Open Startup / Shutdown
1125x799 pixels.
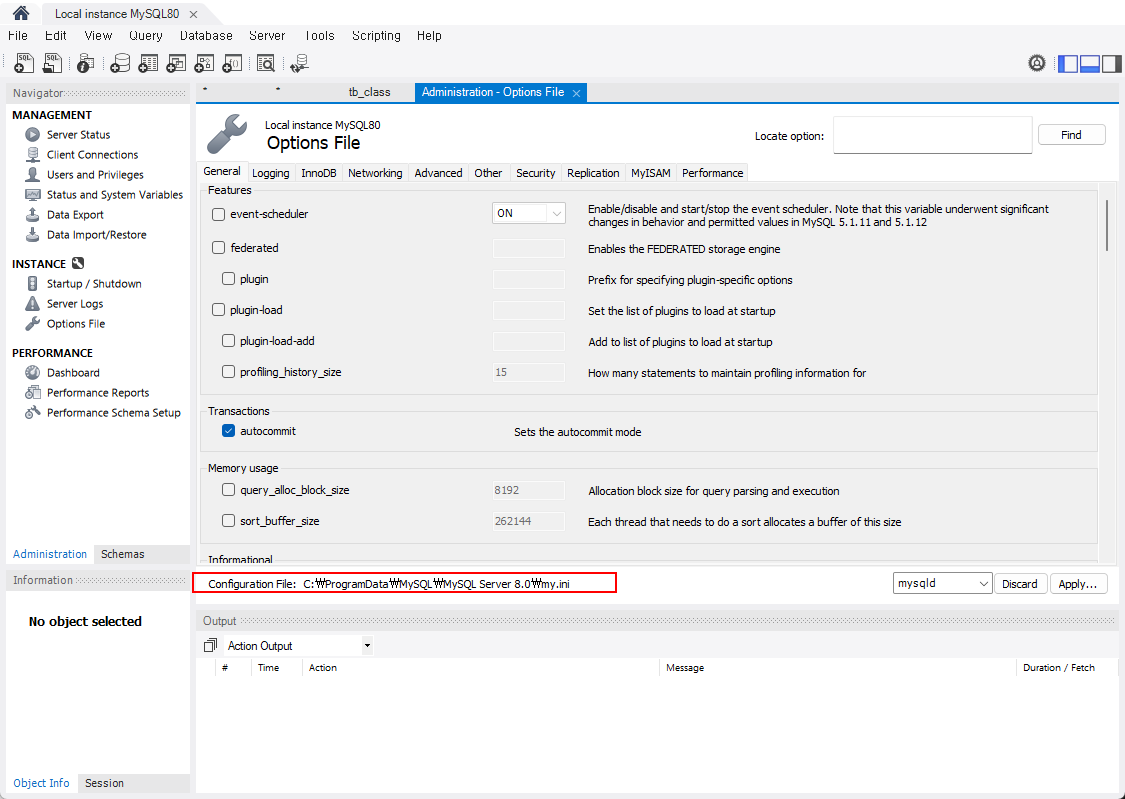point(94,284)
